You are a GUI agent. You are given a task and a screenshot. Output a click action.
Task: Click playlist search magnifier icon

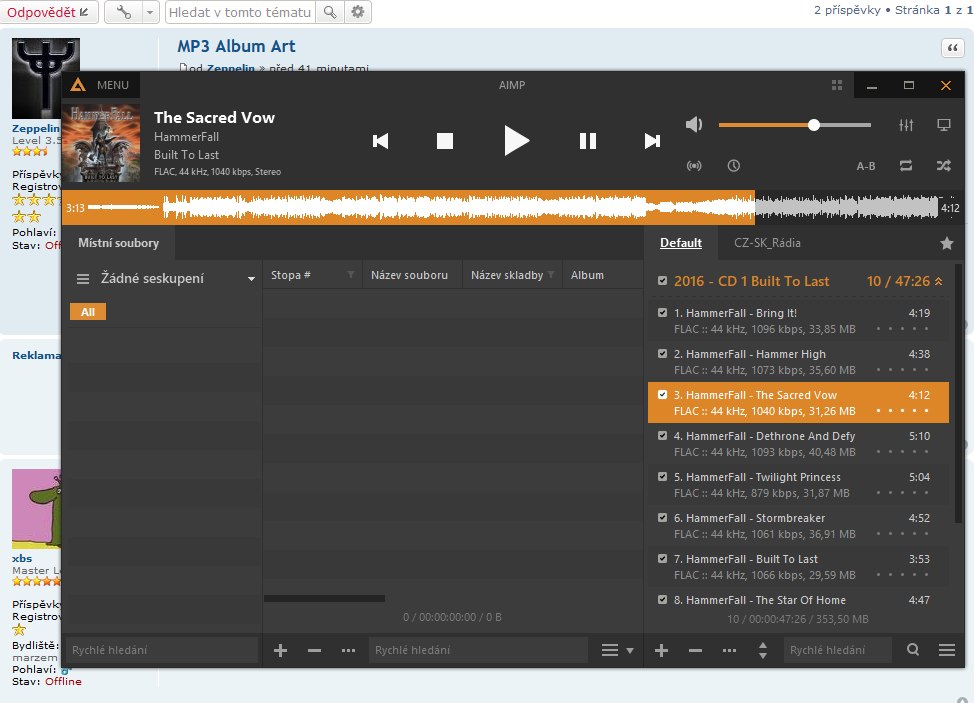pos(913,650)
